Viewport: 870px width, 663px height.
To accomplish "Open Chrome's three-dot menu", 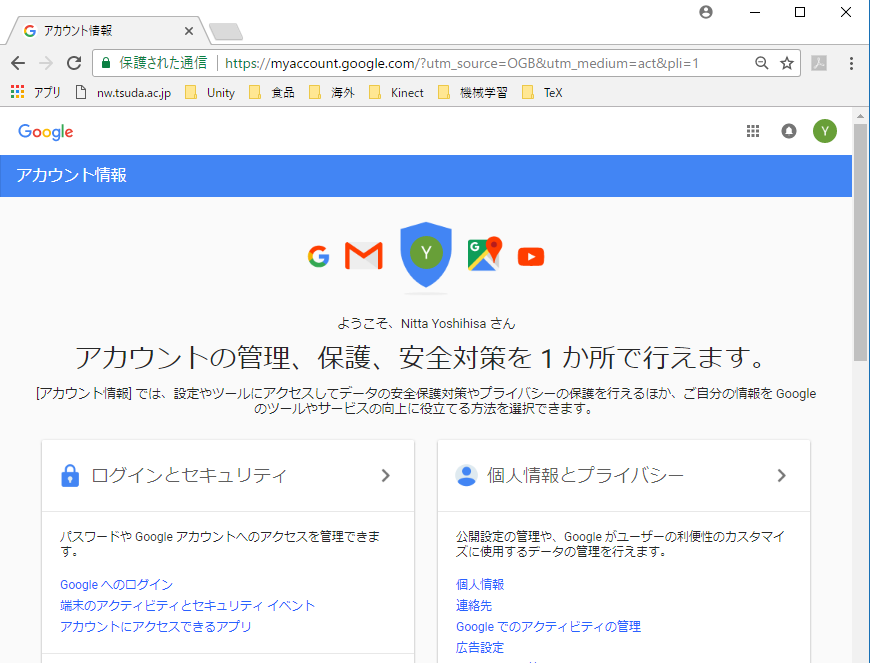I will [x=851, y=63].
